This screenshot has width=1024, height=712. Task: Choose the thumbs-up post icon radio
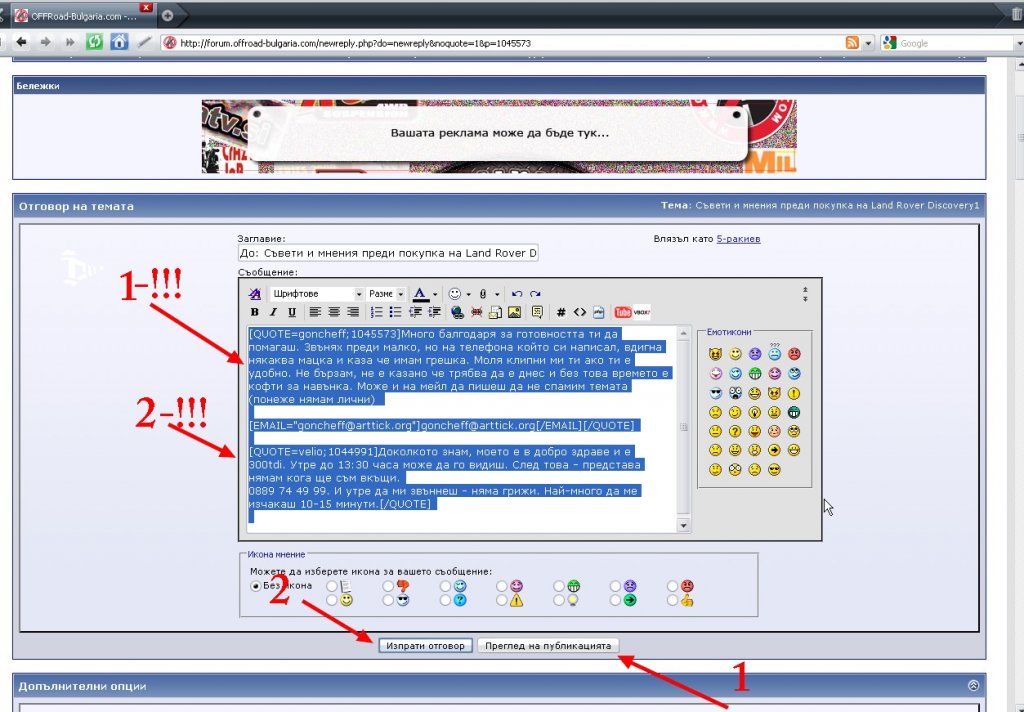pyautogui.click(x=672, y=600)
